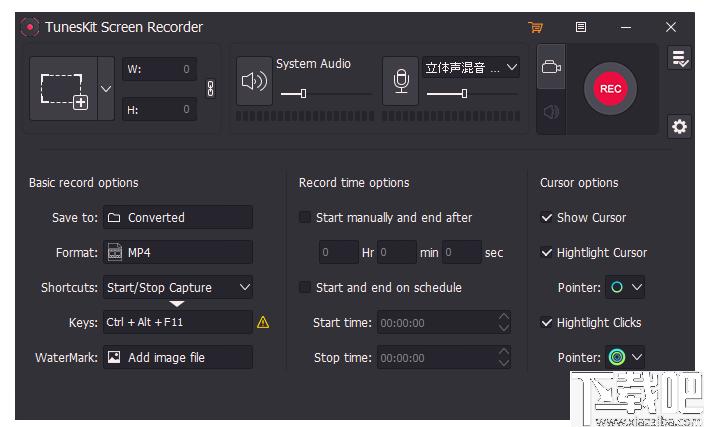706x427 pixels.
Task: Click the Format MP4 field
Action: [178, 253]
